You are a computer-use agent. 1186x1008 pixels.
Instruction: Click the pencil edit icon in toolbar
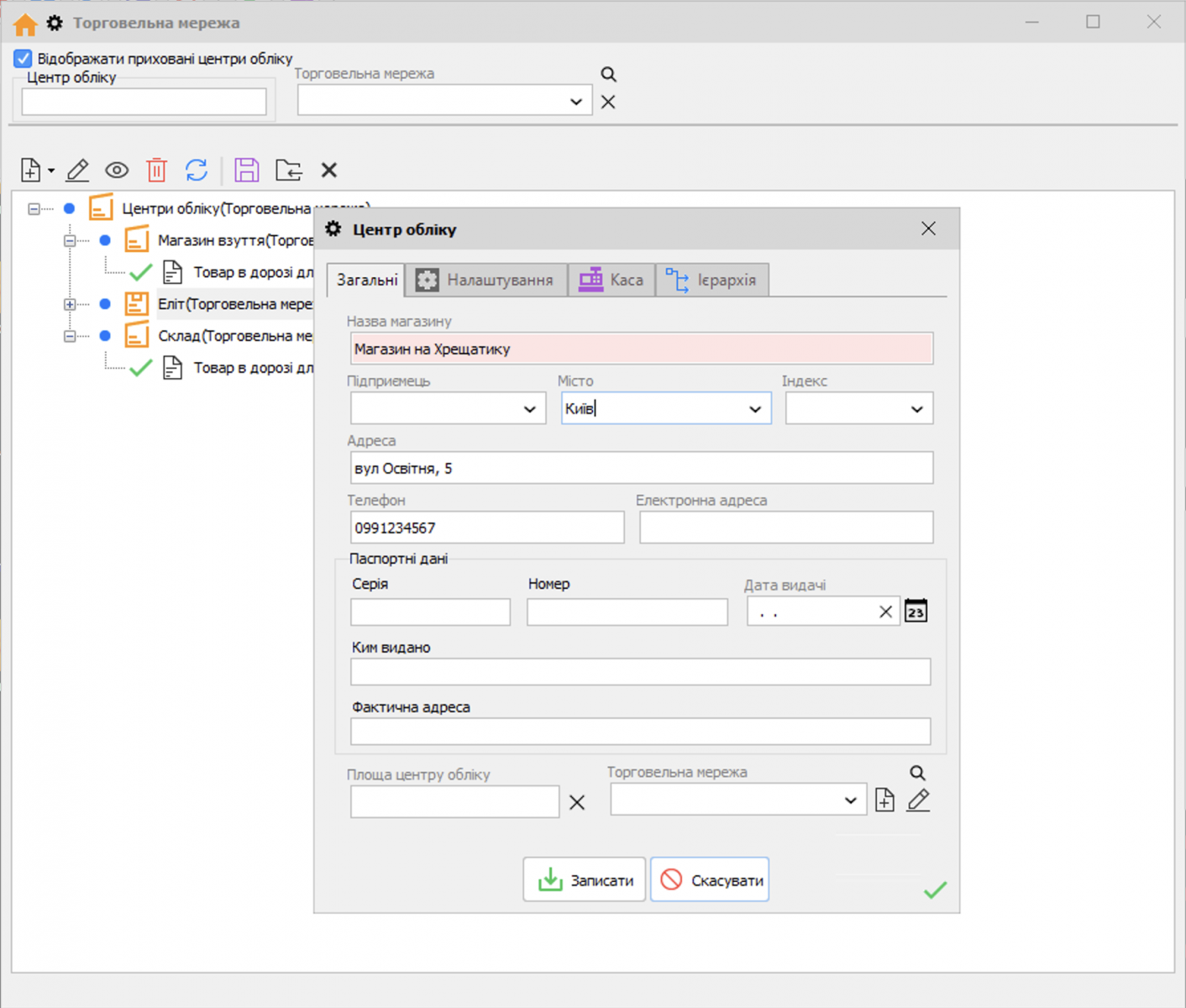click(77, 171)
